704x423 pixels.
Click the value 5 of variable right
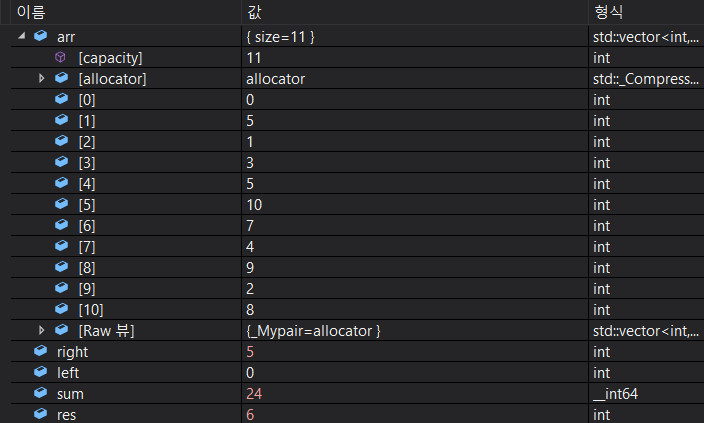coord(249,352)
